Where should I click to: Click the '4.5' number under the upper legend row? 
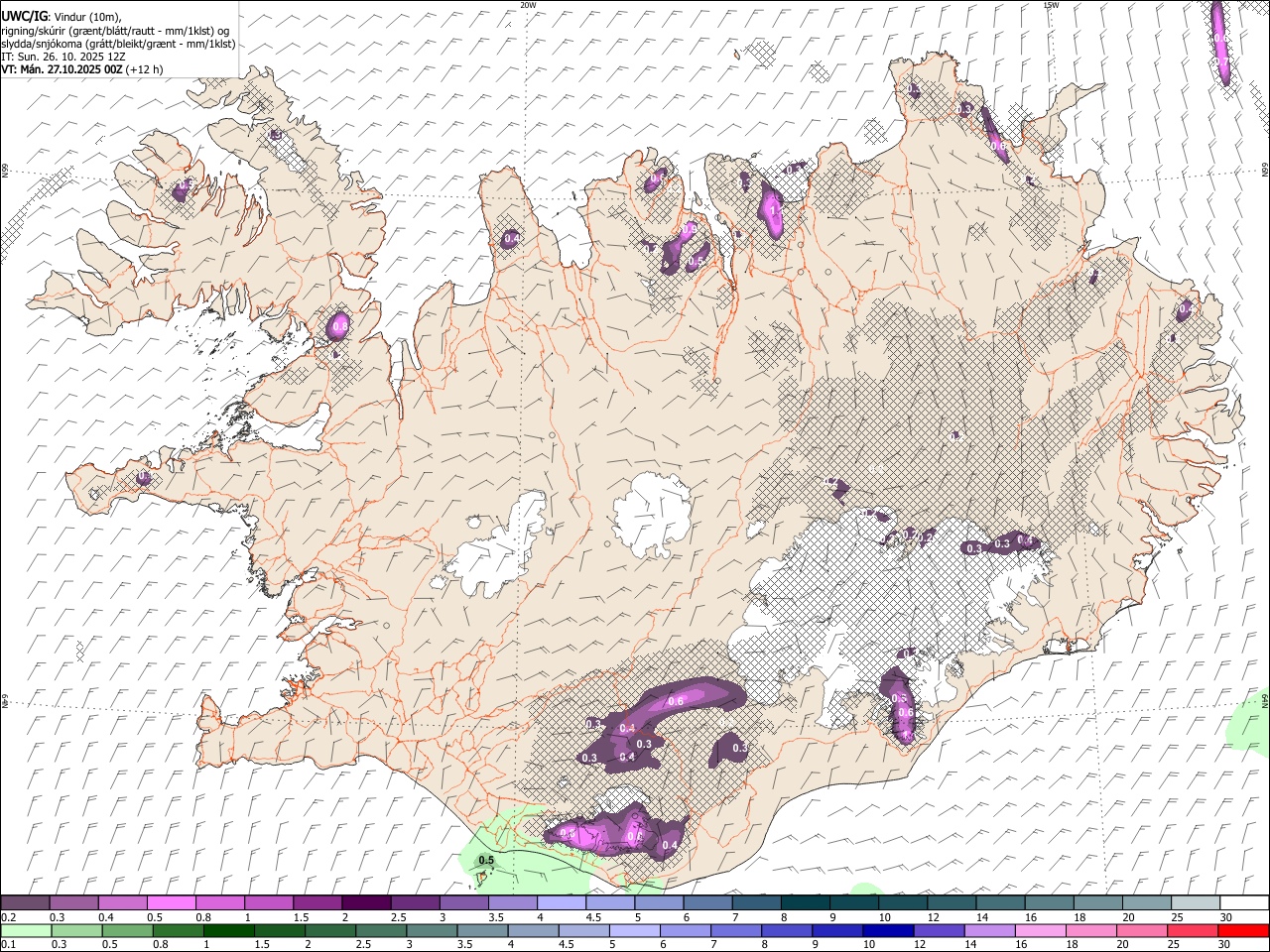(592, 917)
